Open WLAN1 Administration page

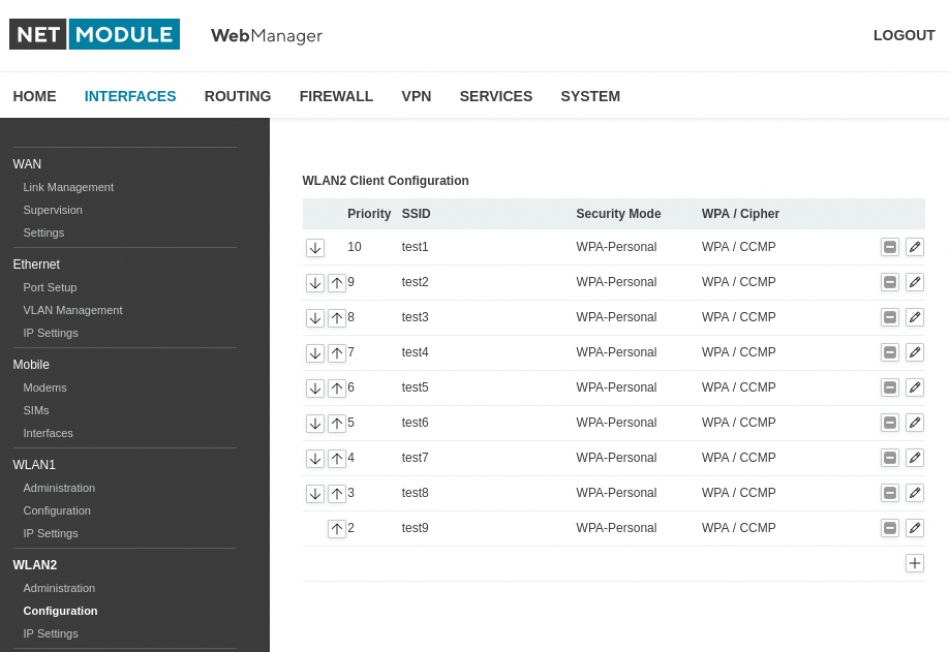[59, 488]
